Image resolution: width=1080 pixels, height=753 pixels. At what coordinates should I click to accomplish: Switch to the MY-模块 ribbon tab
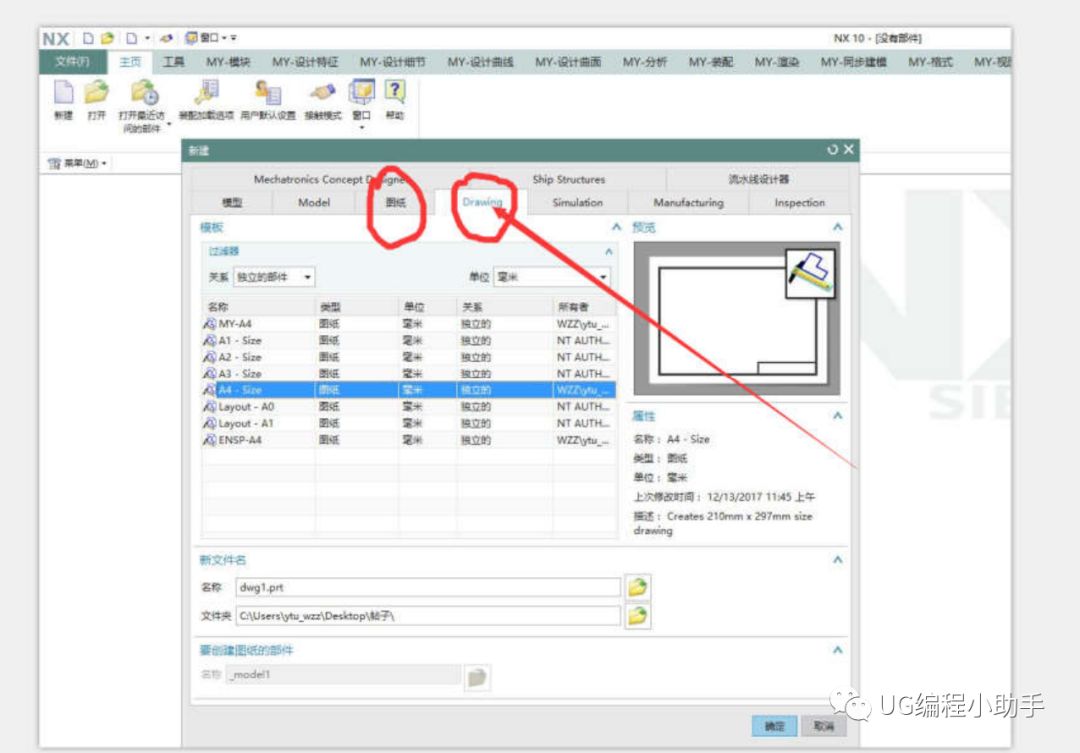[x=228, y=62]
